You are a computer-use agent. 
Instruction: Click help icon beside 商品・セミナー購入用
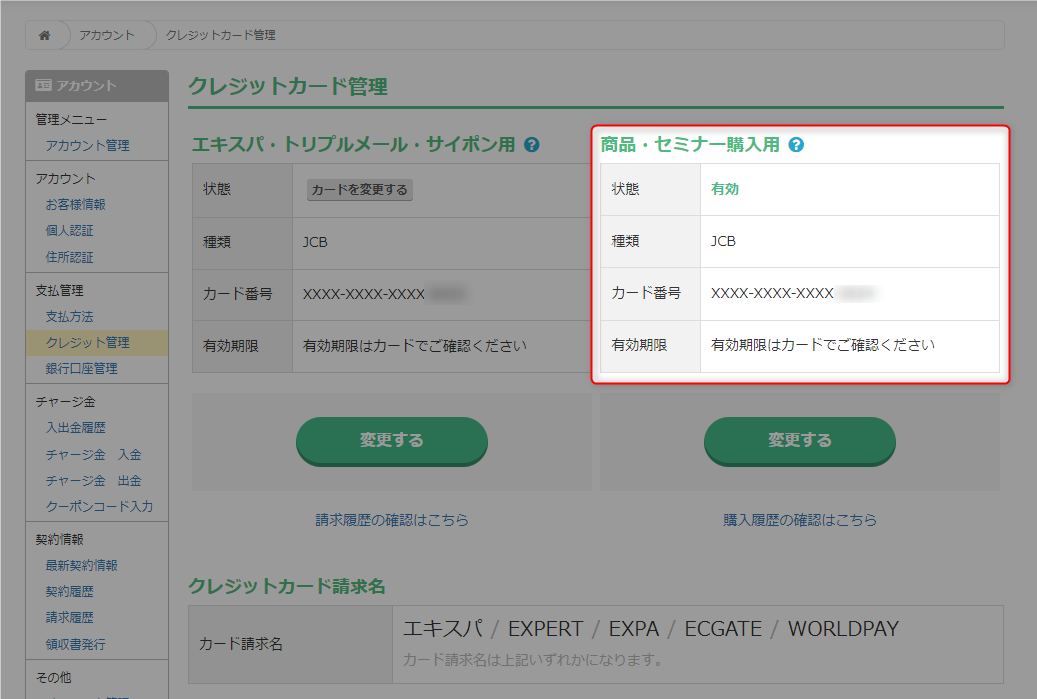point(796,145)
